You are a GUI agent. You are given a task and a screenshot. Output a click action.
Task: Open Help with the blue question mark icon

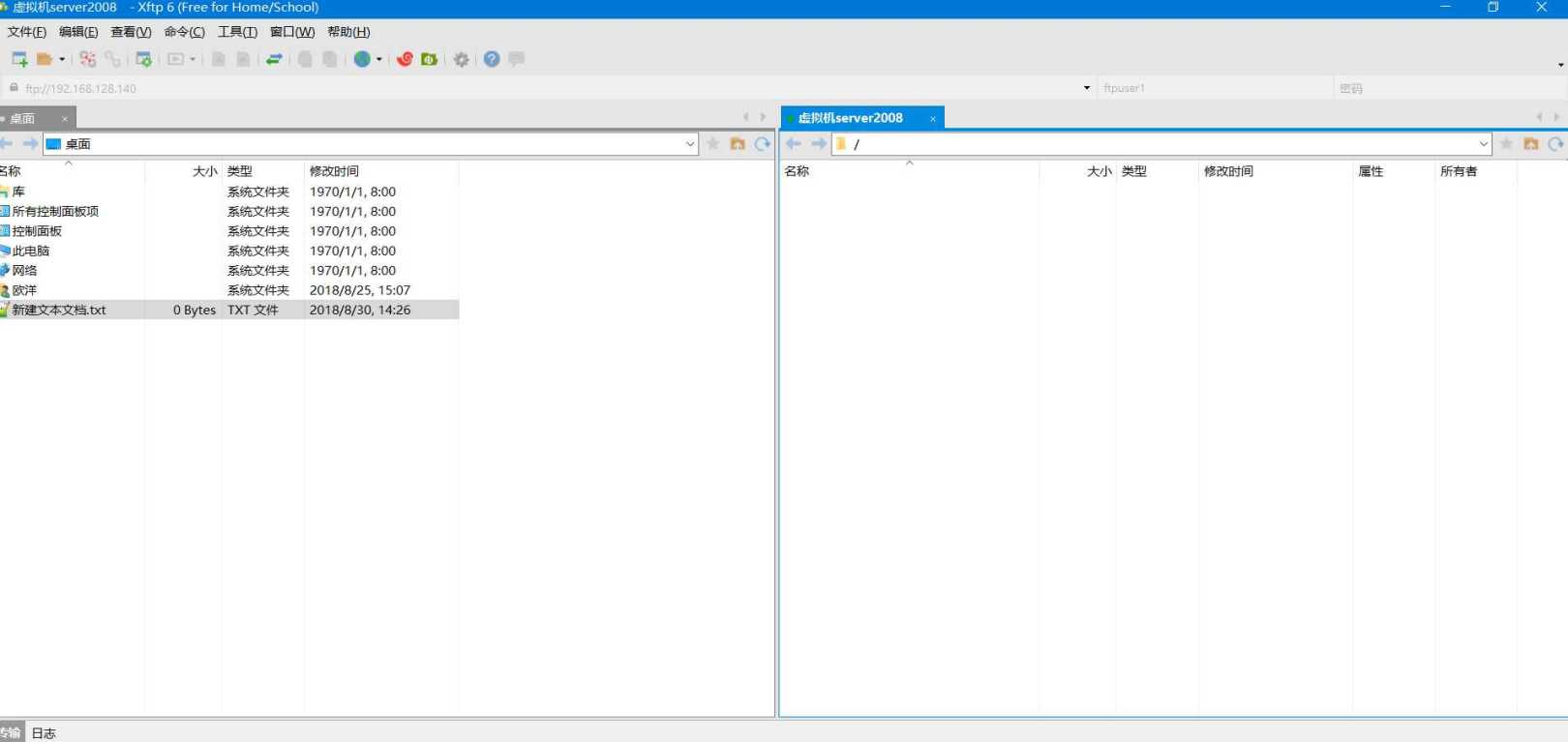coord(492,59)
